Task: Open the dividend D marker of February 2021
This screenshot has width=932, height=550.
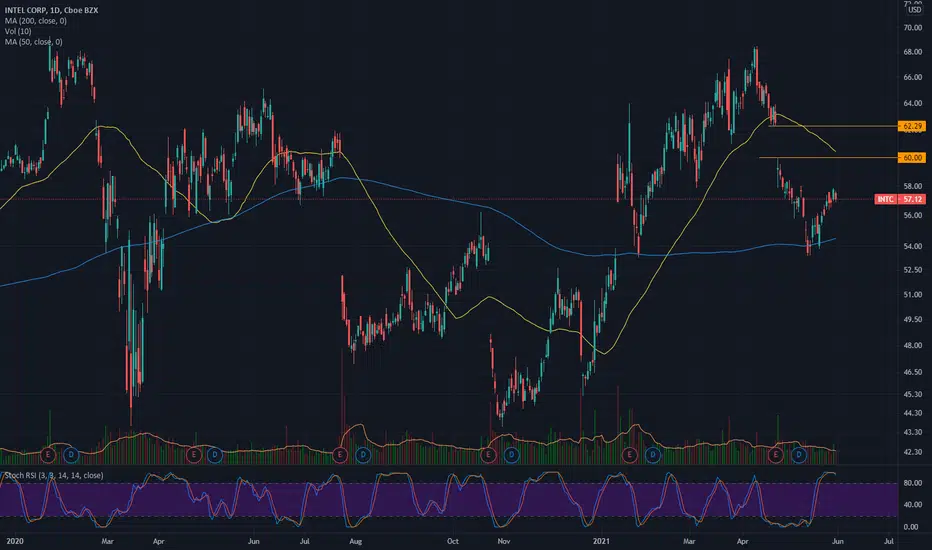Action: [x=653, y=455]
